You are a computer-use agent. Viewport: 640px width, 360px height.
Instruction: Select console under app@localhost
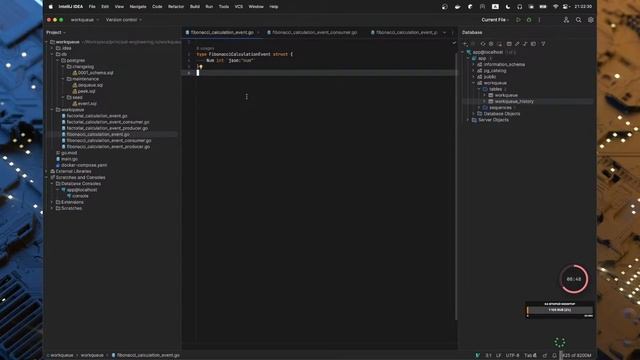click(78, 196)
